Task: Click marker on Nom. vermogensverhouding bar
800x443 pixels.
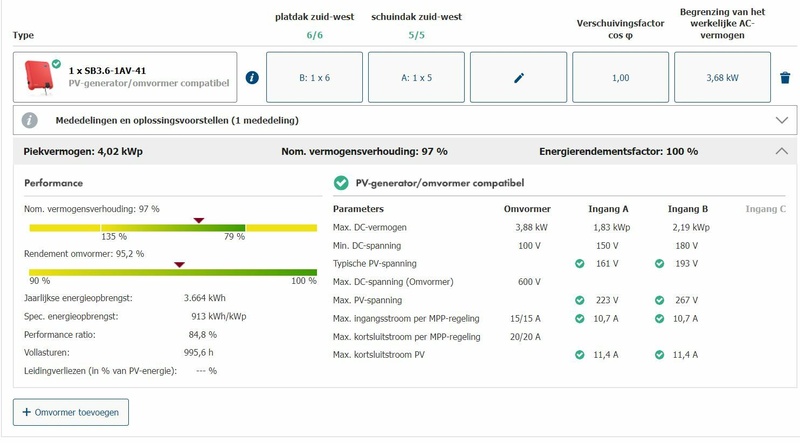Action: click(199, 220)
